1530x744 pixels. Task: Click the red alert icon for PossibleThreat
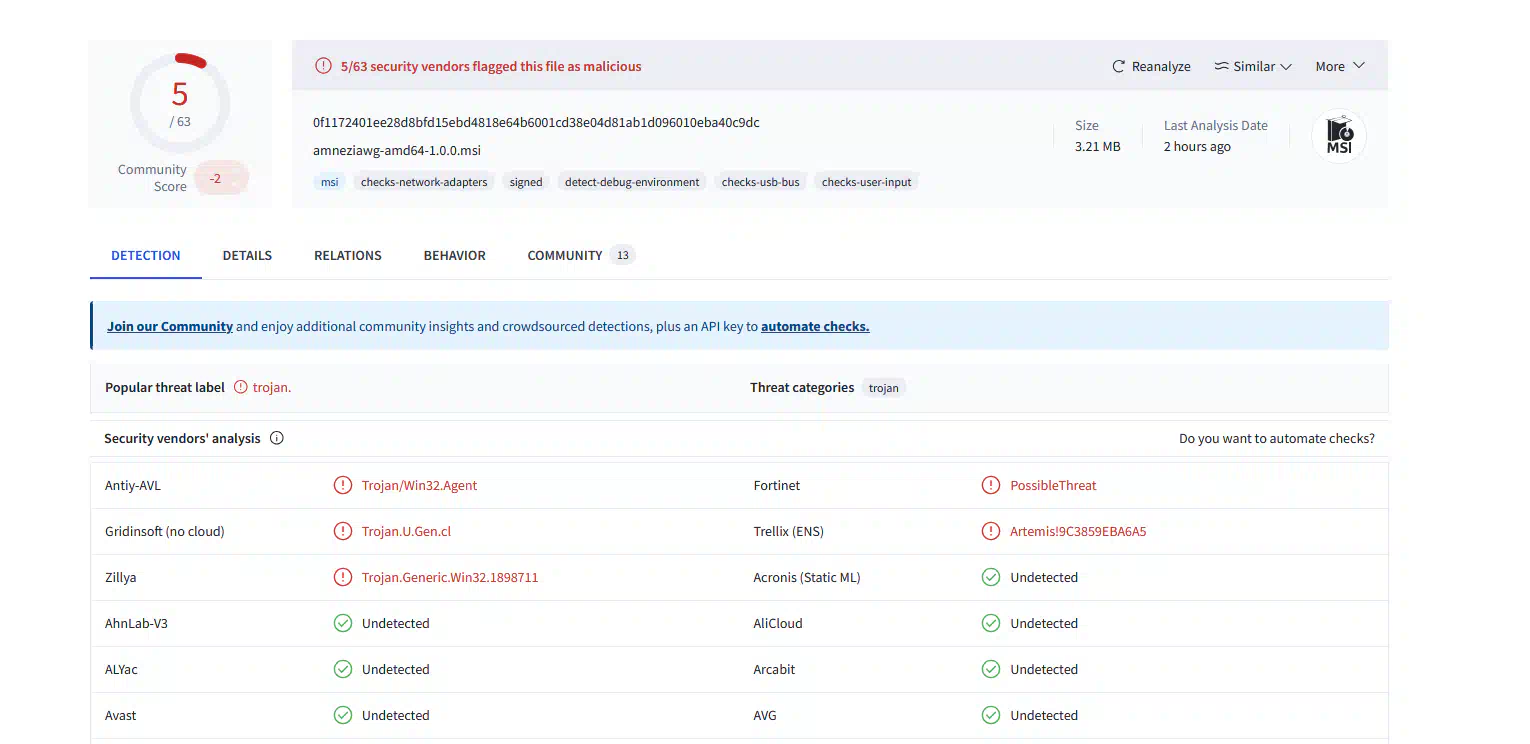point(991,485)
